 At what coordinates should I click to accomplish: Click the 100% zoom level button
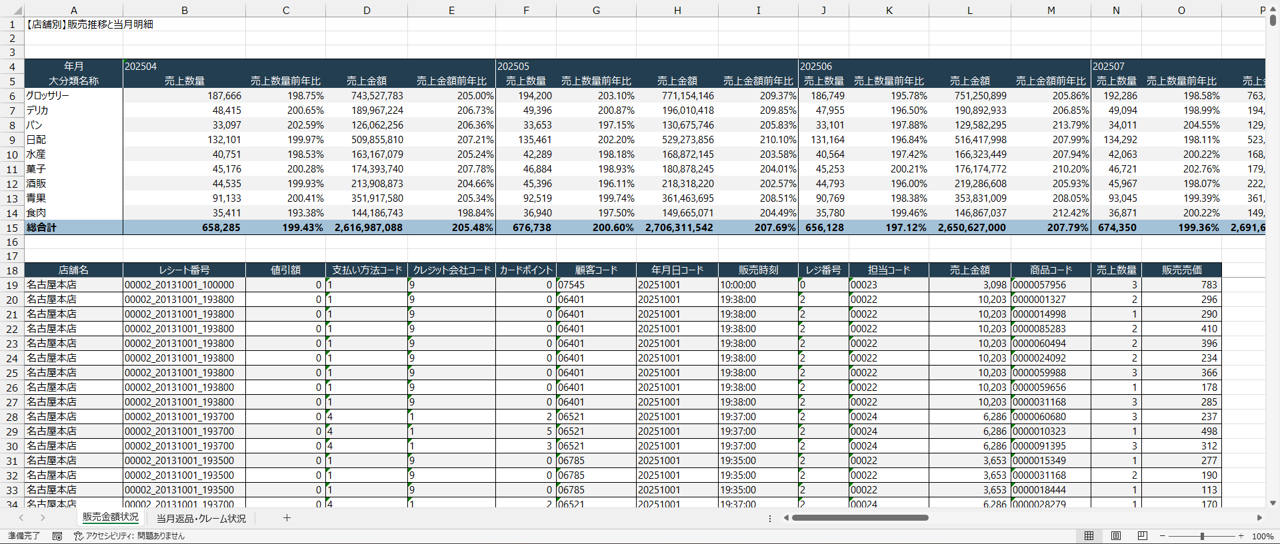(1262, 537)
